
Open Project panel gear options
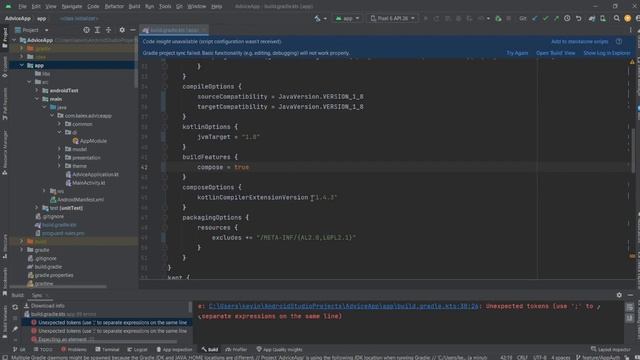[x=122, y=30]
